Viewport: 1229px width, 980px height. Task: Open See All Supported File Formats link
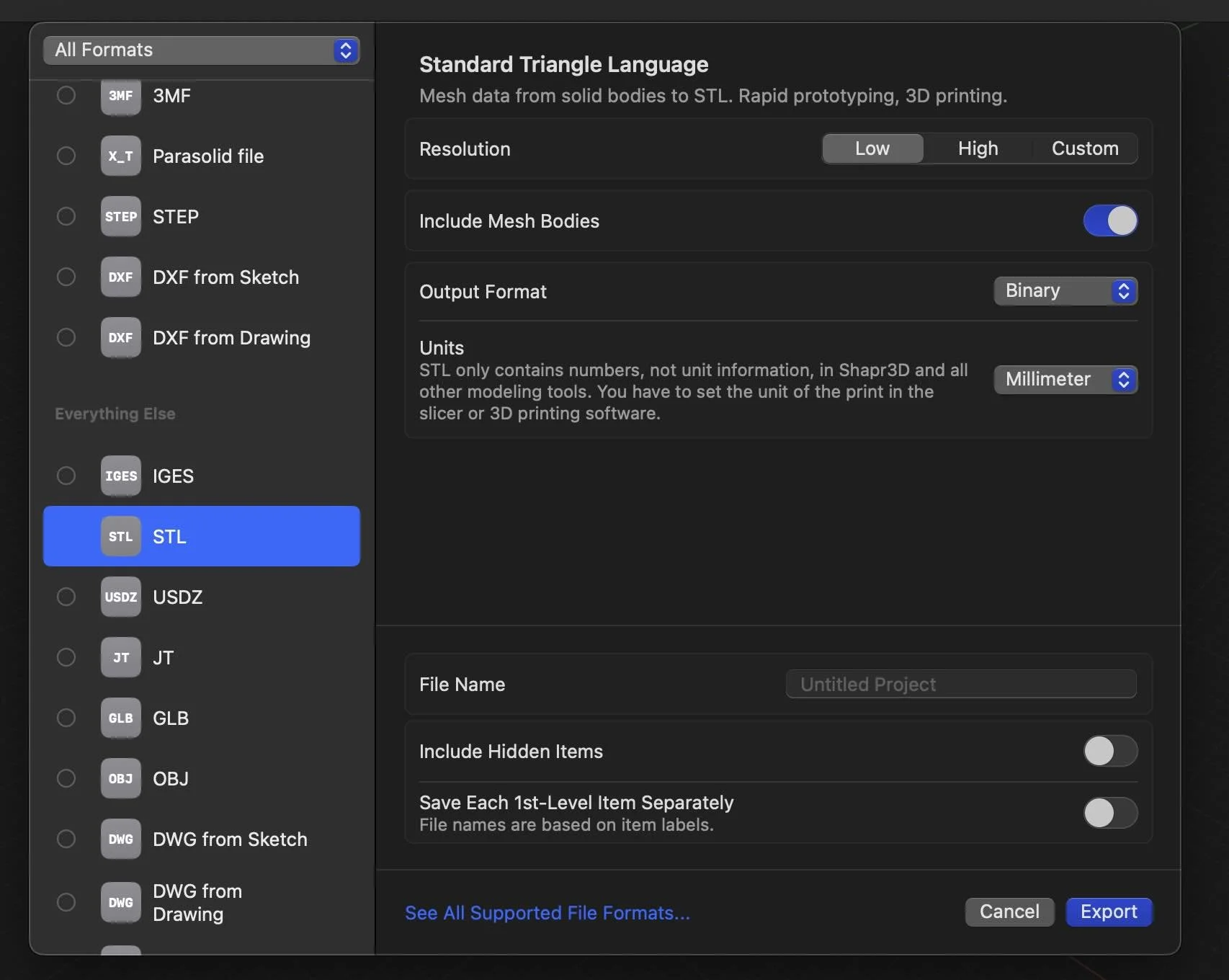coord(548,913)
